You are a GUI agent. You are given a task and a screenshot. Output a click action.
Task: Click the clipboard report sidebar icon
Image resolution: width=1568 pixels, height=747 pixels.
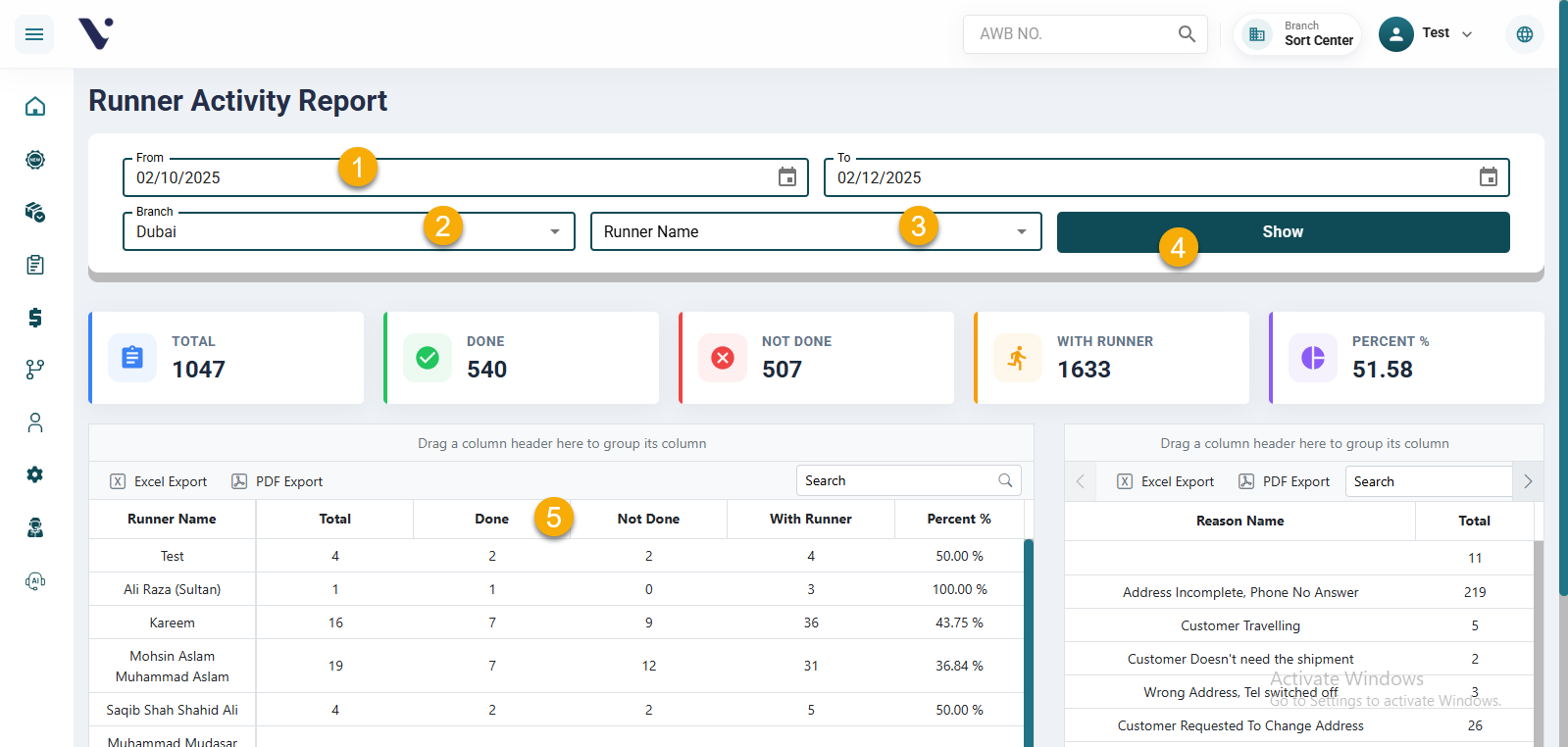(35, 265)
